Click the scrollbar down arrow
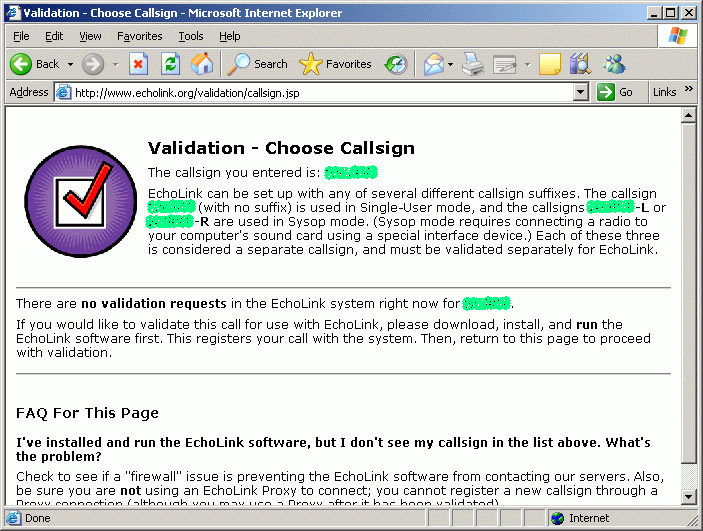This screenshot has width=703, height=531. click(x=689, y=496)
